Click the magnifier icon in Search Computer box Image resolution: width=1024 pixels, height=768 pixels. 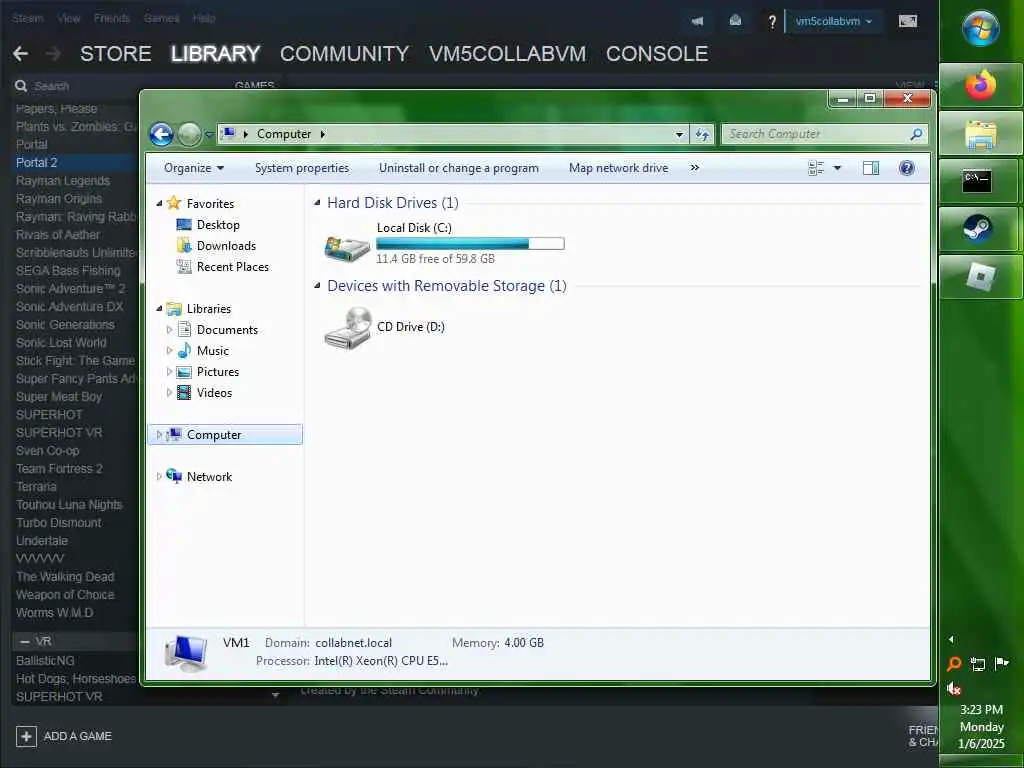(916, 134)
